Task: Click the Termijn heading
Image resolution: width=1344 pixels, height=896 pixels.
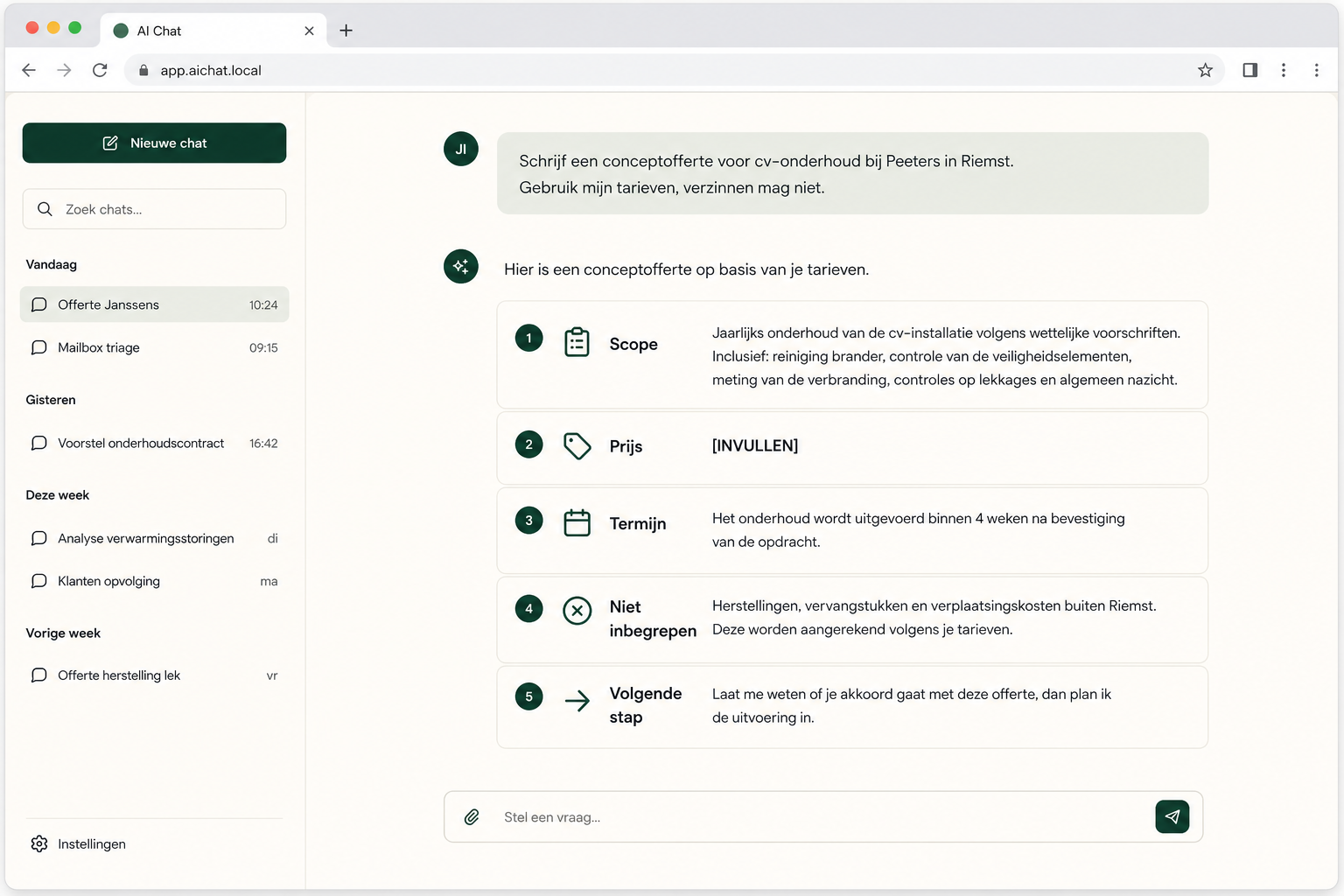Action: 638,523
